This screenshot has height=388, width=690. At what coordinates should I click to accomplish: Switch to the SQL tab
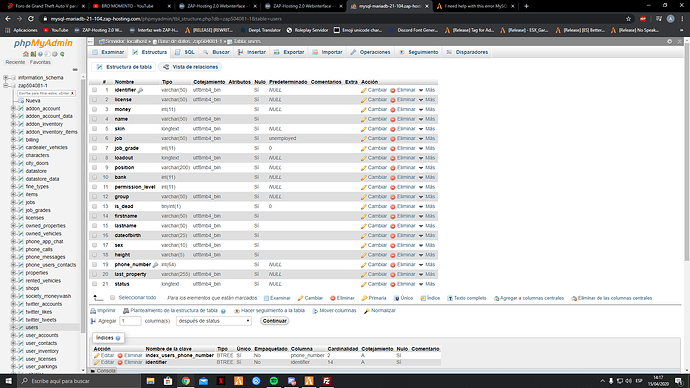184,52
